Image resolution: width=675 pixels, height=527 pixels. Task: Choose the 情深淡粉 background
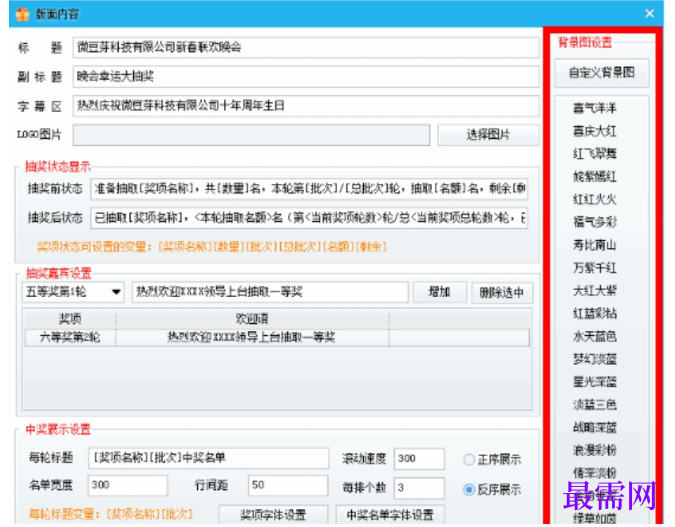pos(595,473)
